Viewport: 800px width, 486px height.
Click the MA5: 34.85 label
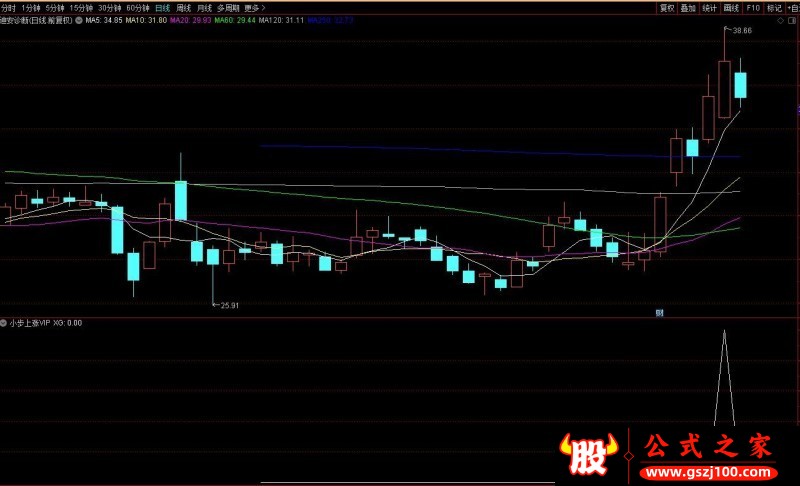coord(104,20)
